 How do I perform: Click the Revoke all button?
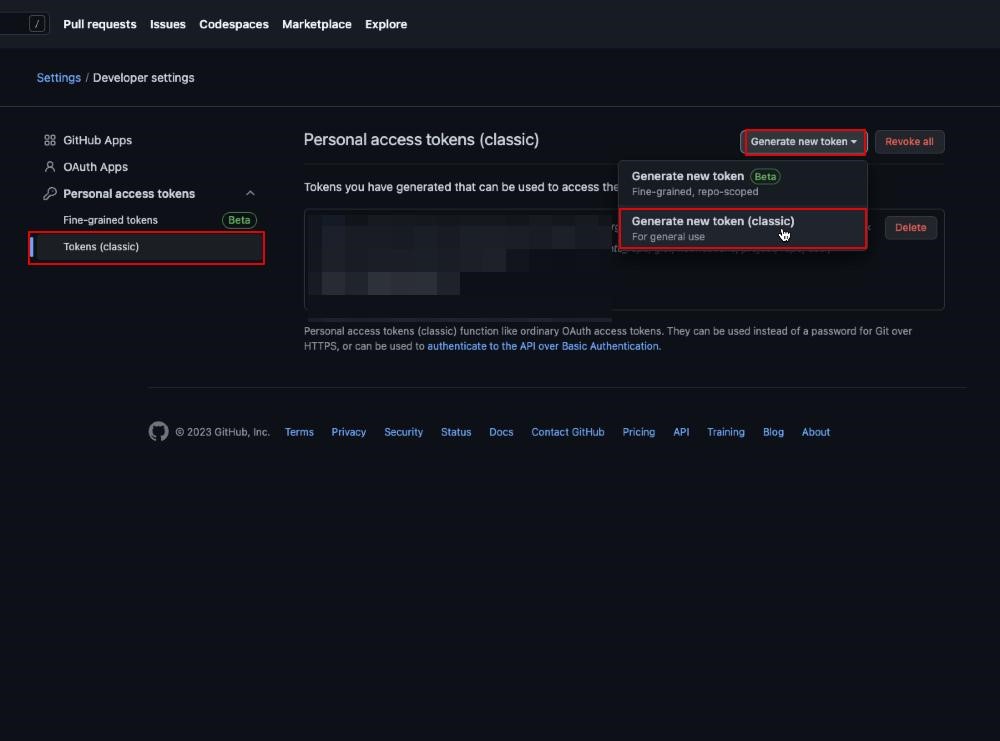[909, 142]
